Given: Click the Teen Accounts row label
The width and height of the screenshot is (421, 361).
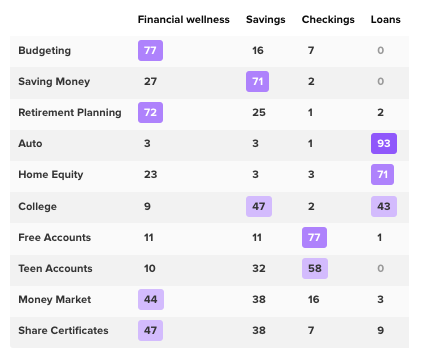Looking at the screenshot, I should click(55, 268).
